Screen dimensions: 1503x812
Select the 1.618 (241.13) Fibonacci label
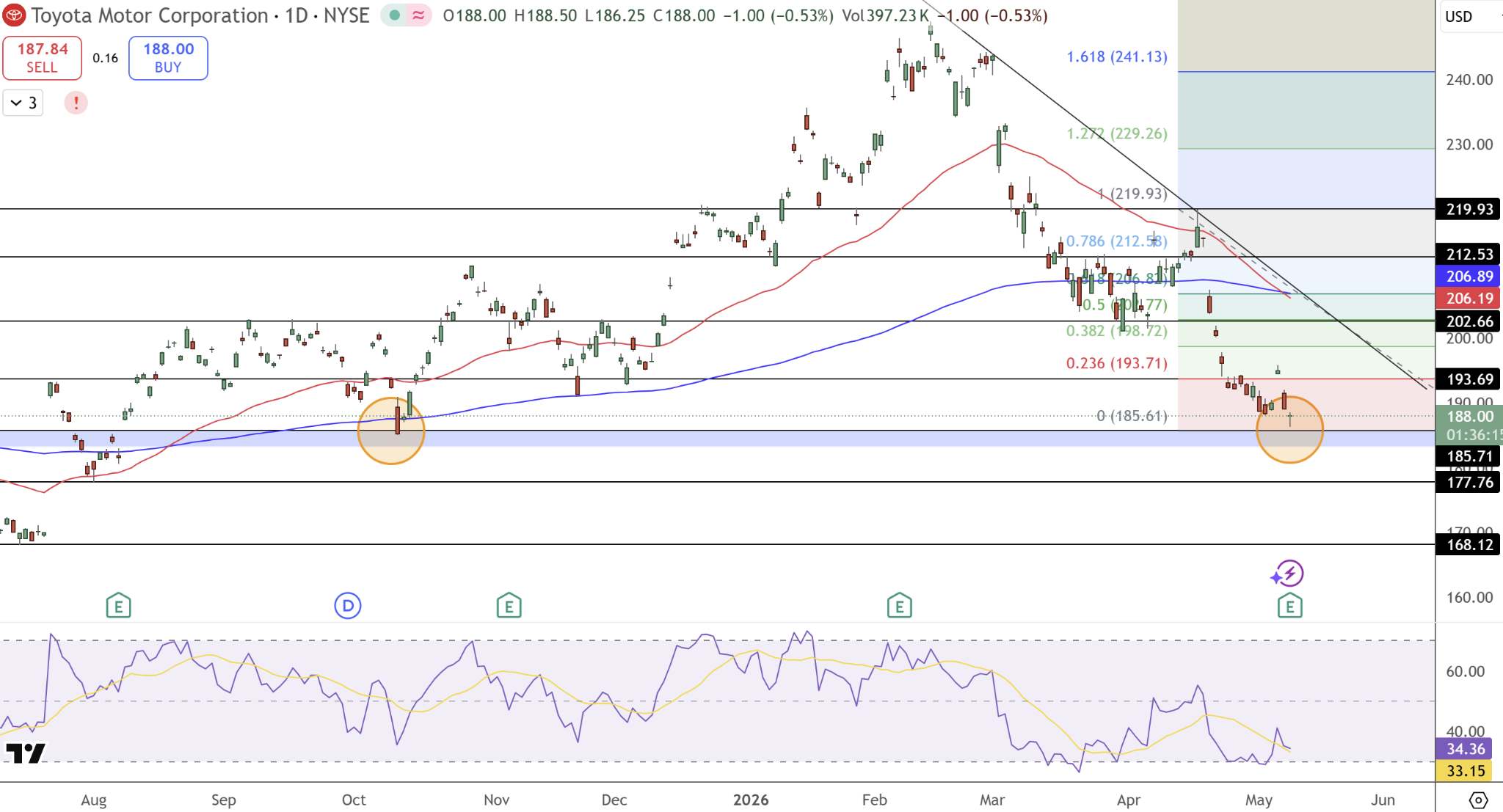1116,56
